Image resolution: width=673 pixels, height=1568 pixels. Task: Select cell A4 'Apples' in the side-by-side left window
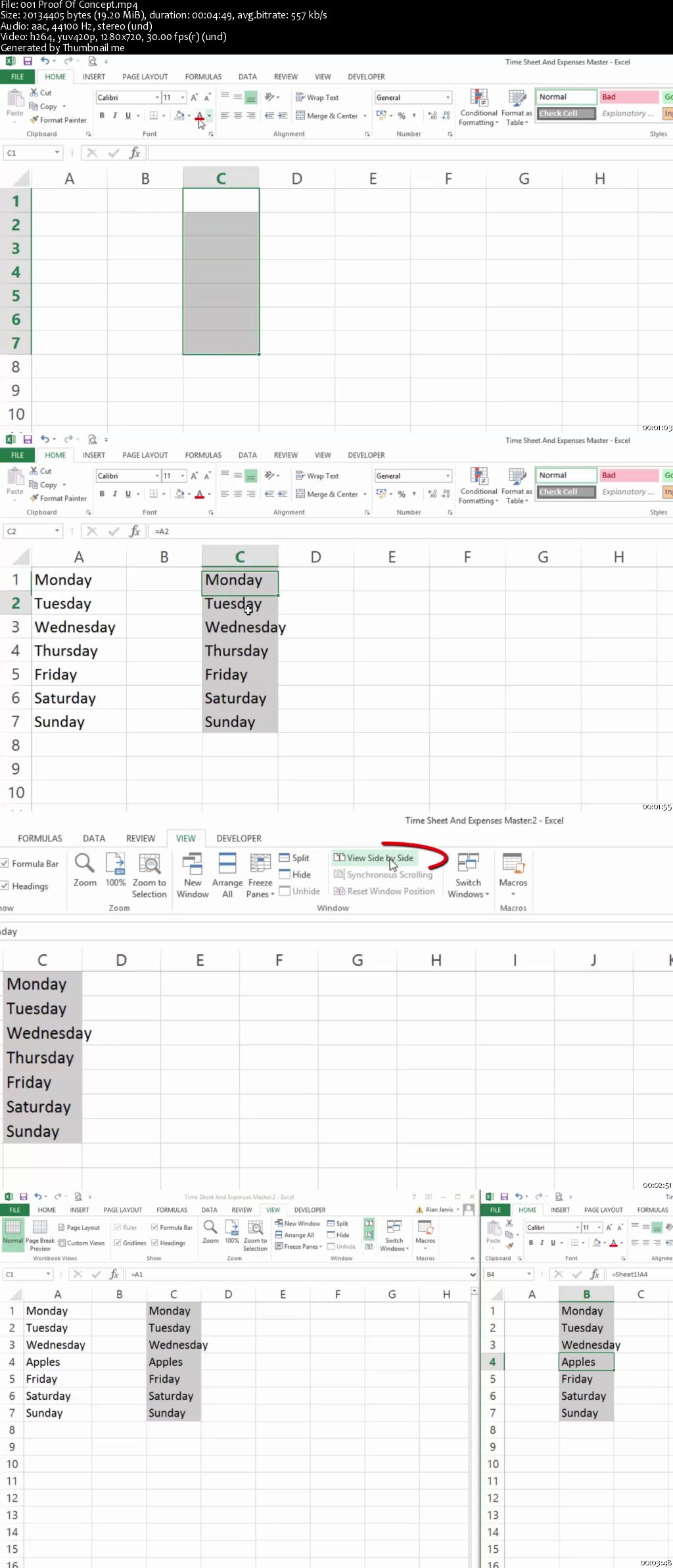pyautogui.click(x=58, y=1362)
